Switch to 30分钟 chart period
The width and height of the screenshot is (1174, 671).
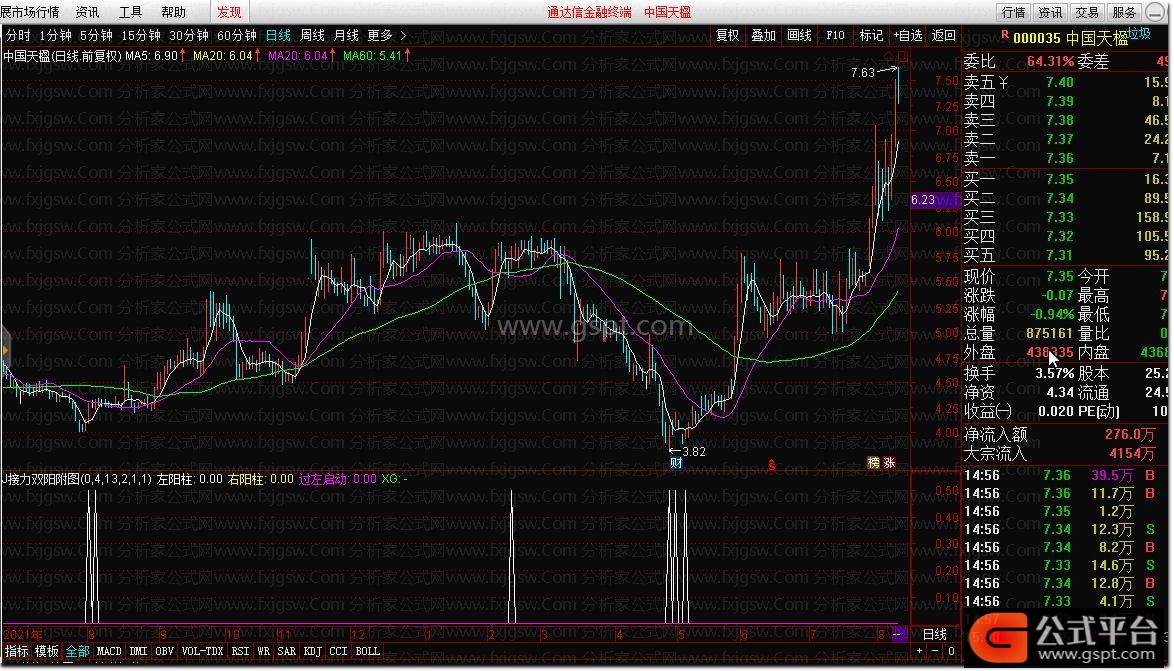(189, 35)
